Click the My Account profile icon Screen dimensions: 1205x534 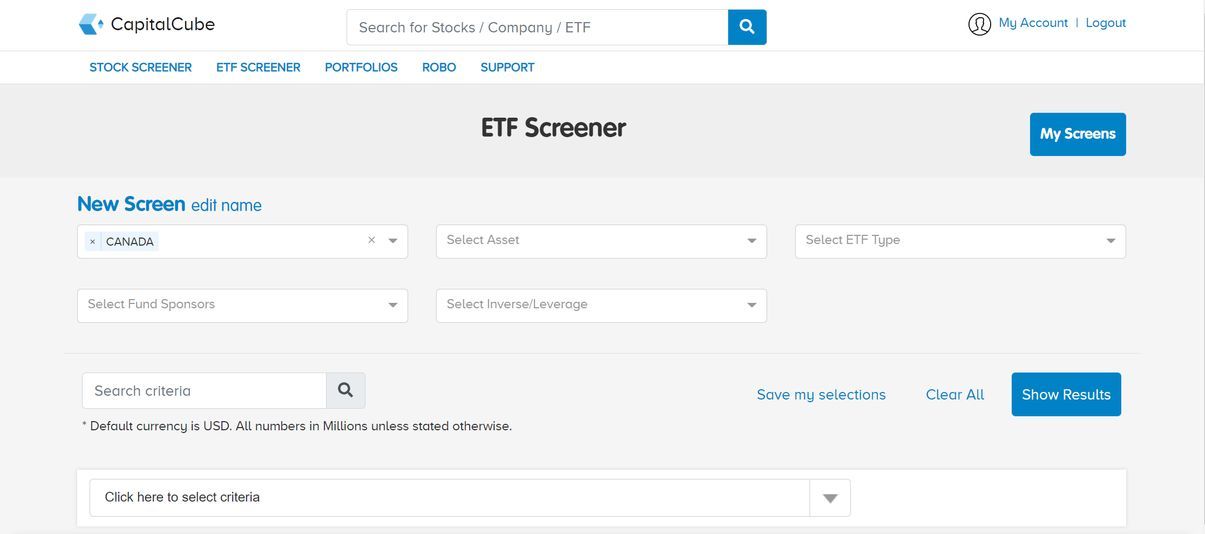click(979, 24)
